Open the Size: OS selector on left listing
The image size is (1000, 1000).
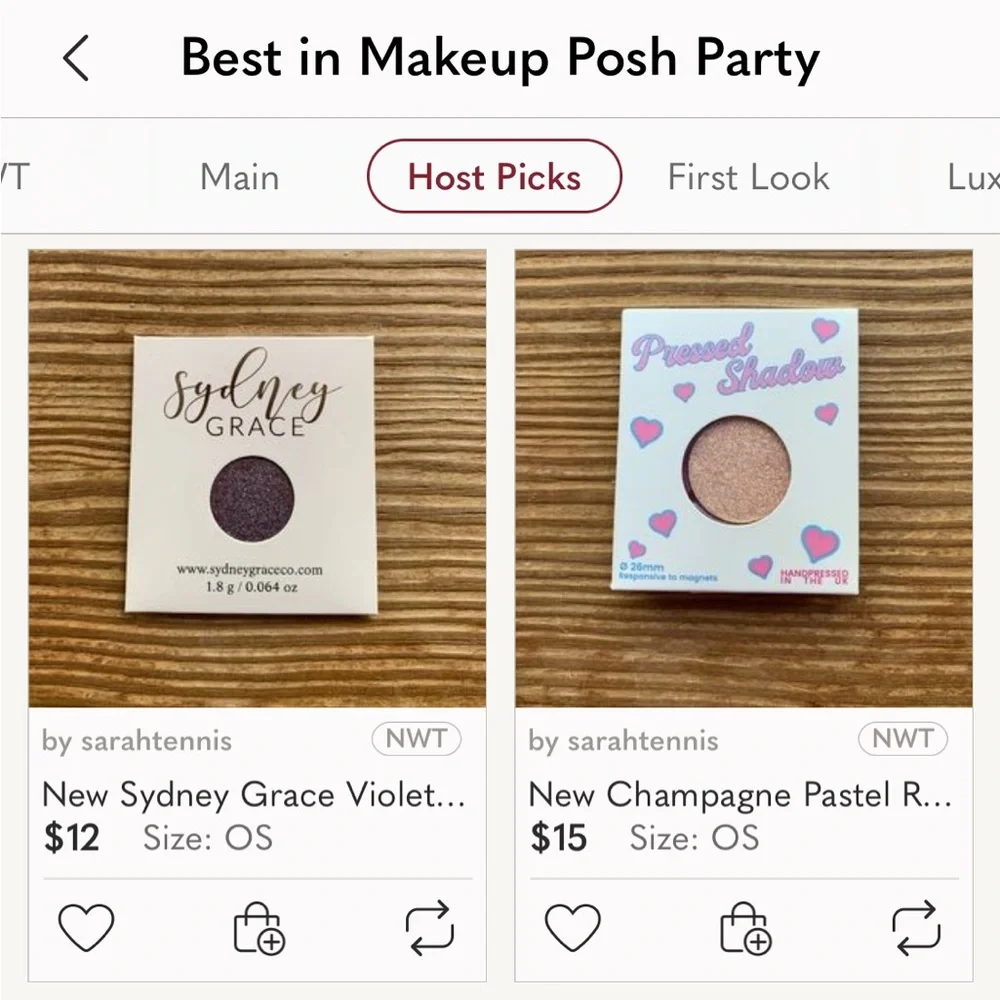tap(208, 838)
